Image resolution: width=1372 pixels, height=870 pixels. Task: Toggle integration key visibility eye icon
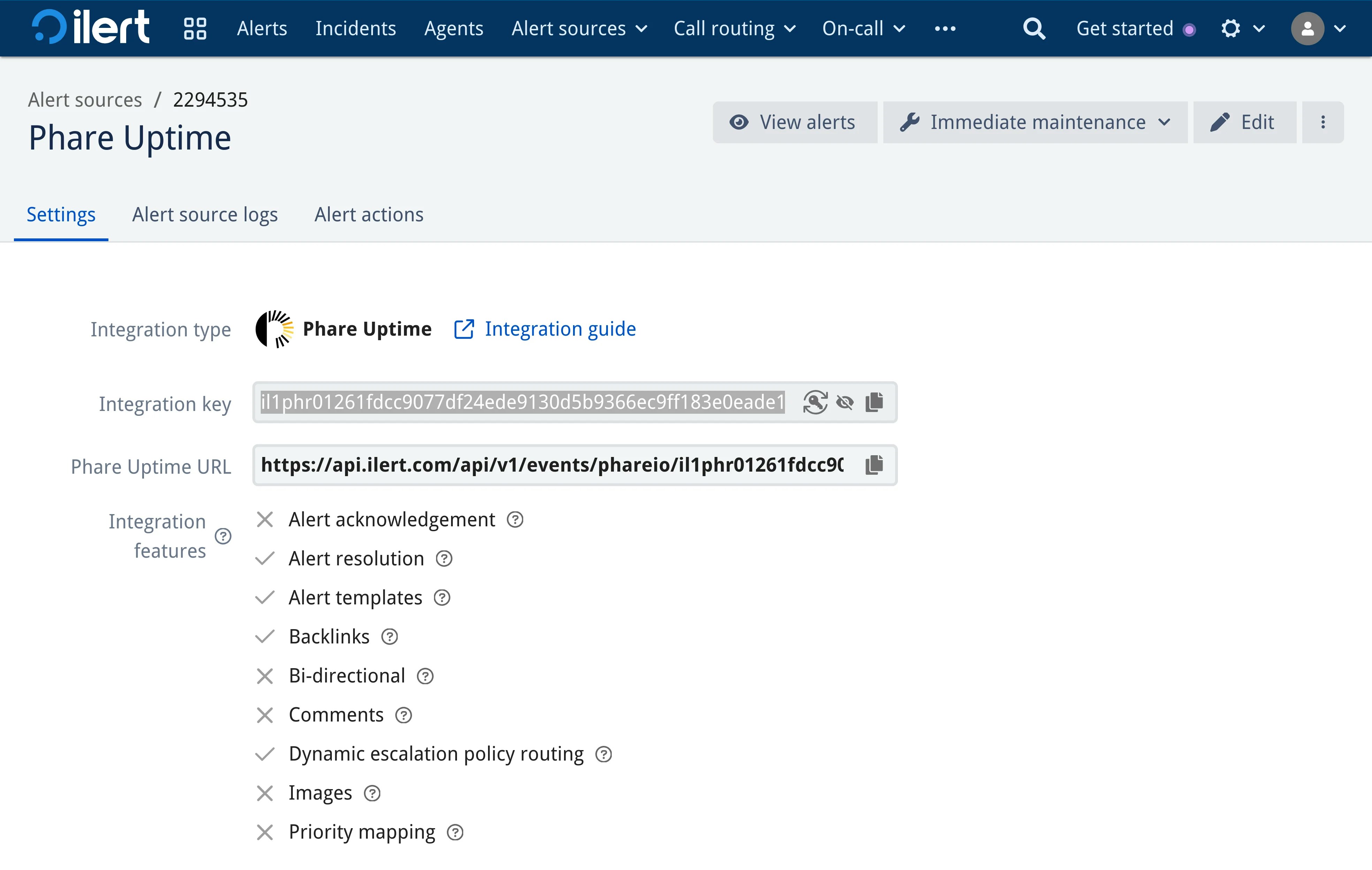[844, 402]
